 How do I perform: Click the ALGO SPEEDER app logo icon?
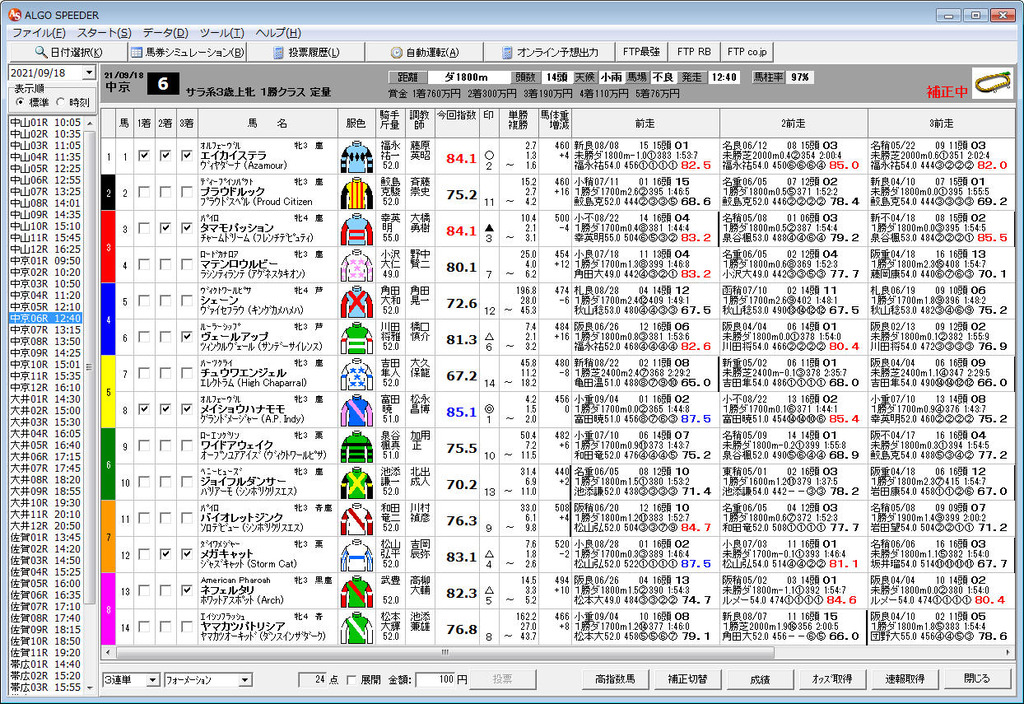[14, 14]
